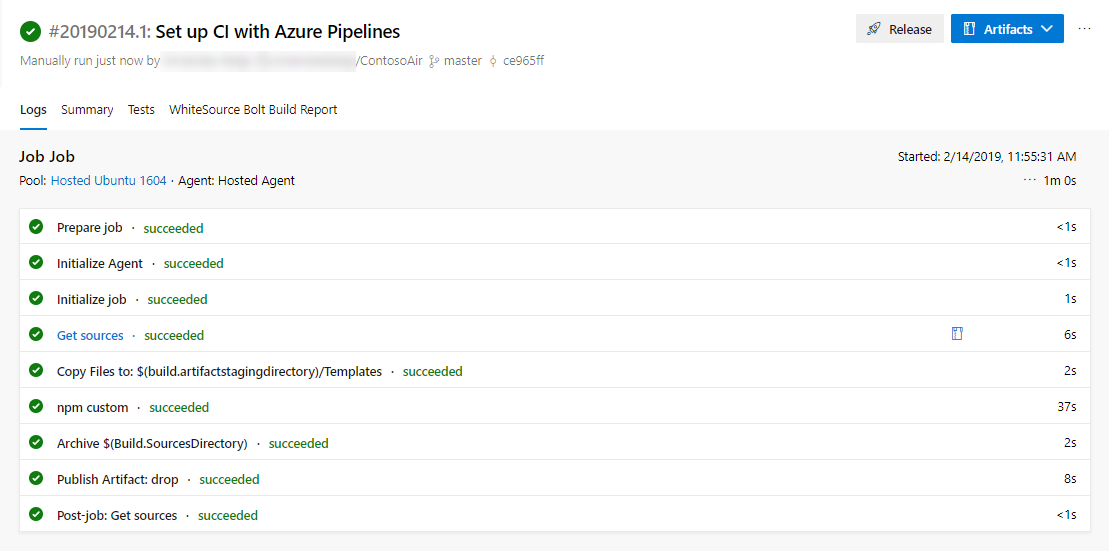The image size is (1109, 551).
Task: Click the green check icon for Get sources
Action: [36, 335]
